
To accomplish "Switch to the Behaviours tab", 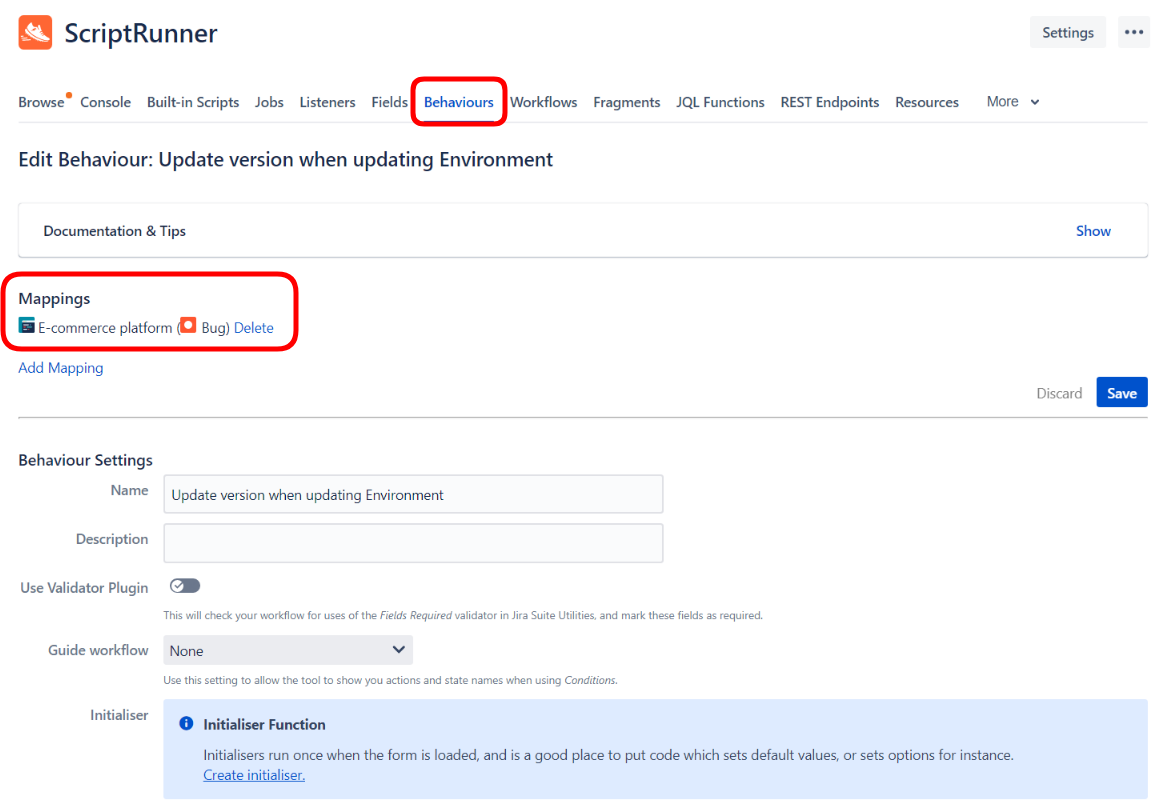I will coord(459,102).
